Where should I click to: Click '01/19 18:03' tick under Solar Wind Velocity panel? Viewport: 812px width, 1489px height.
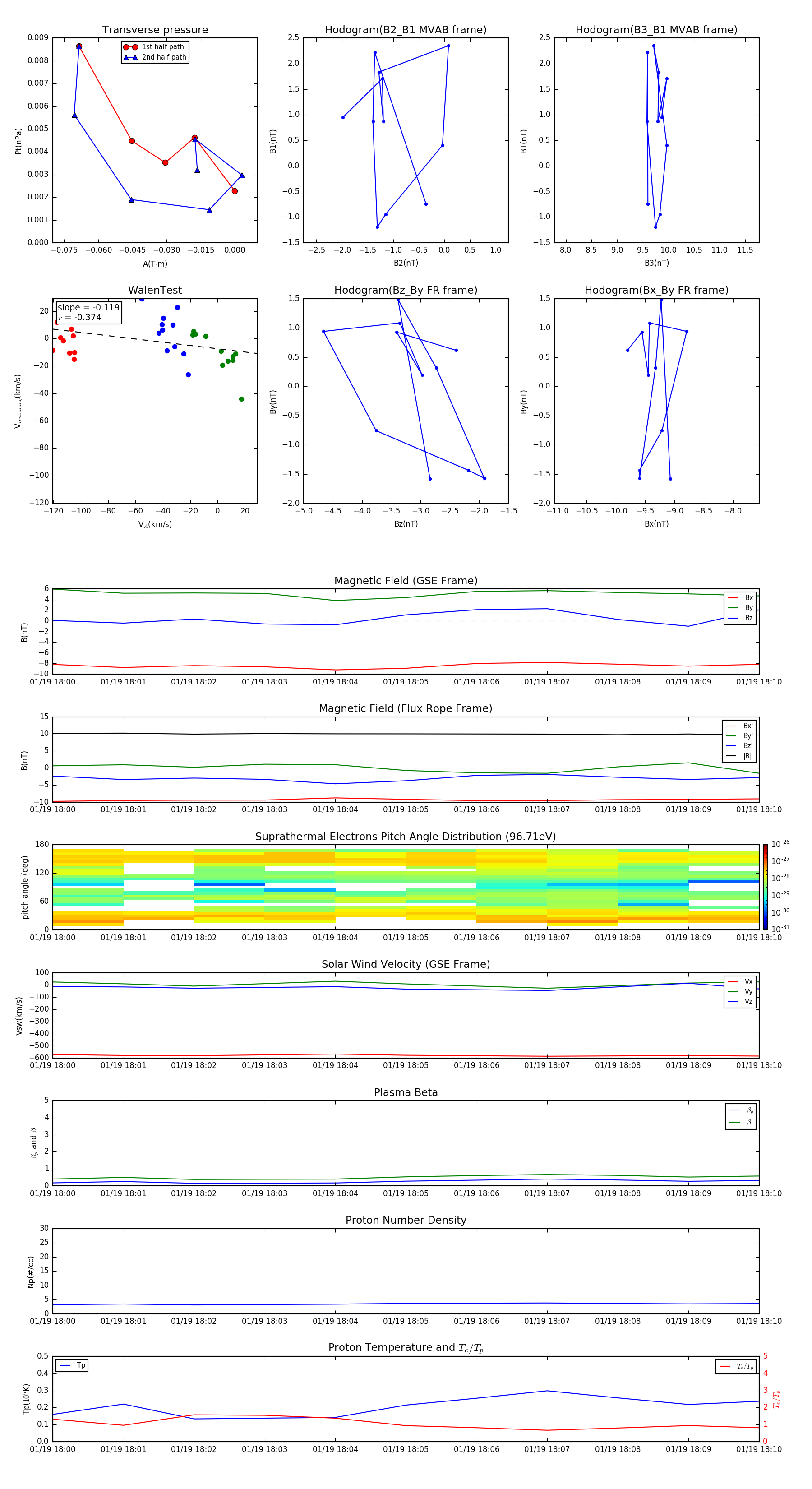point(265,1065)
